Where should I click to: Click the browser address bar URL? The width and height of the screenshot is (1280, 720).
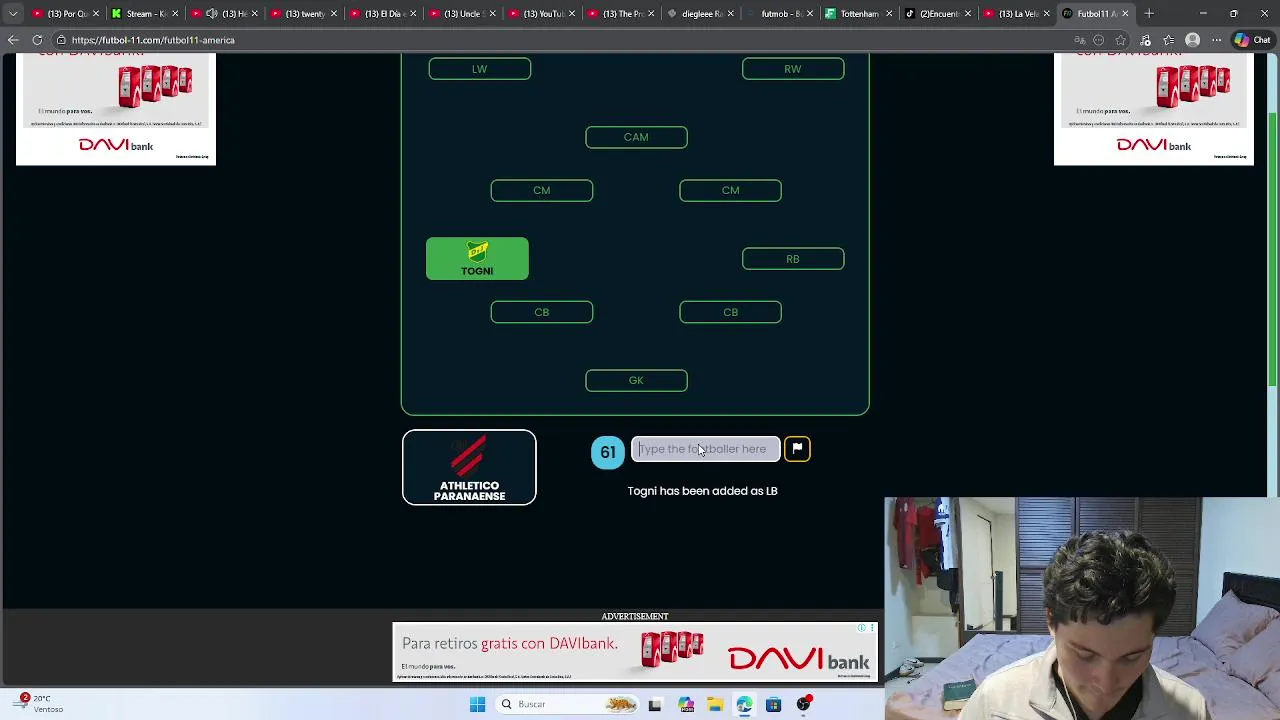tap(153, 40)
